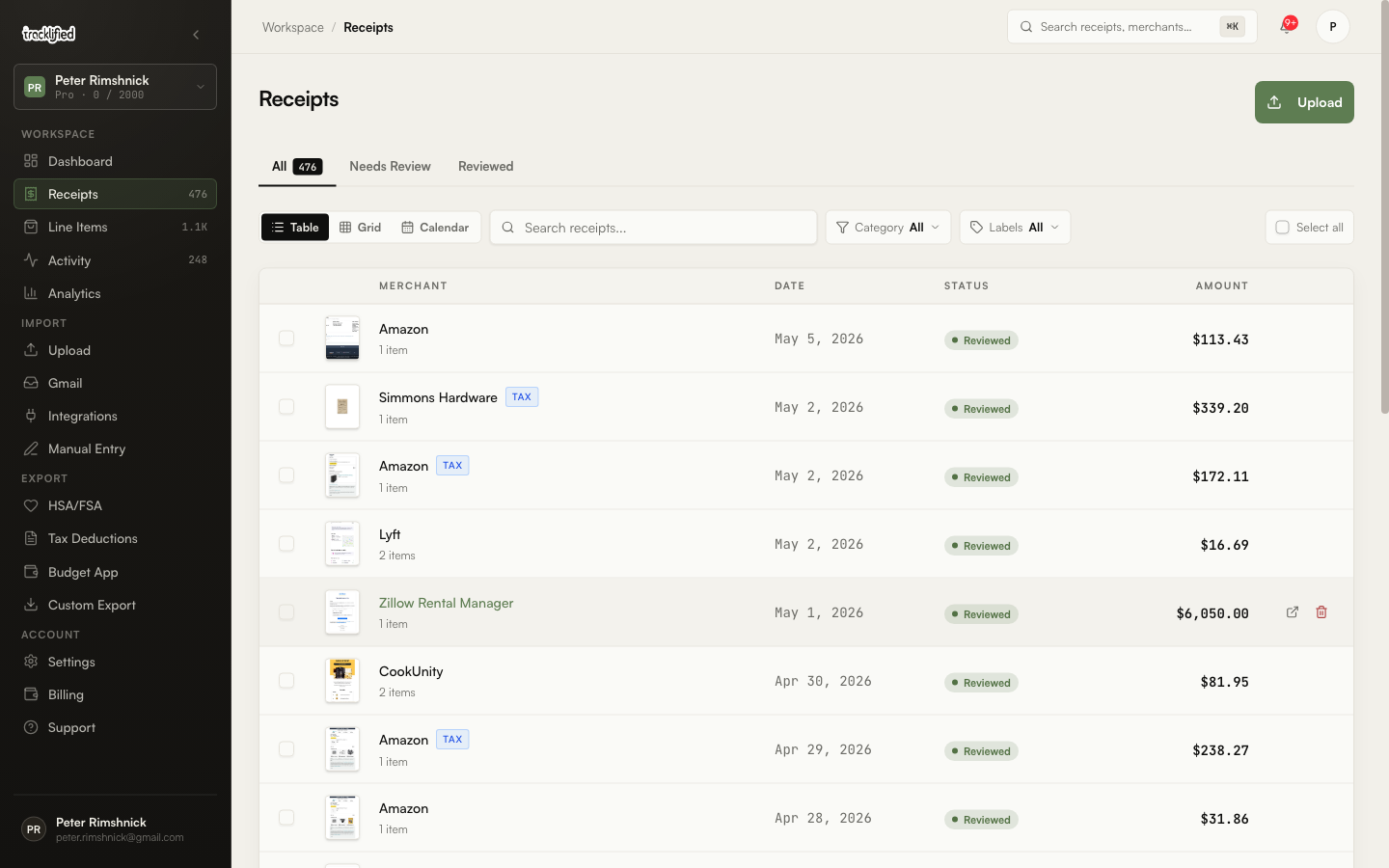Collapse the sidebar with the chevron arrow

pos(196,35)
